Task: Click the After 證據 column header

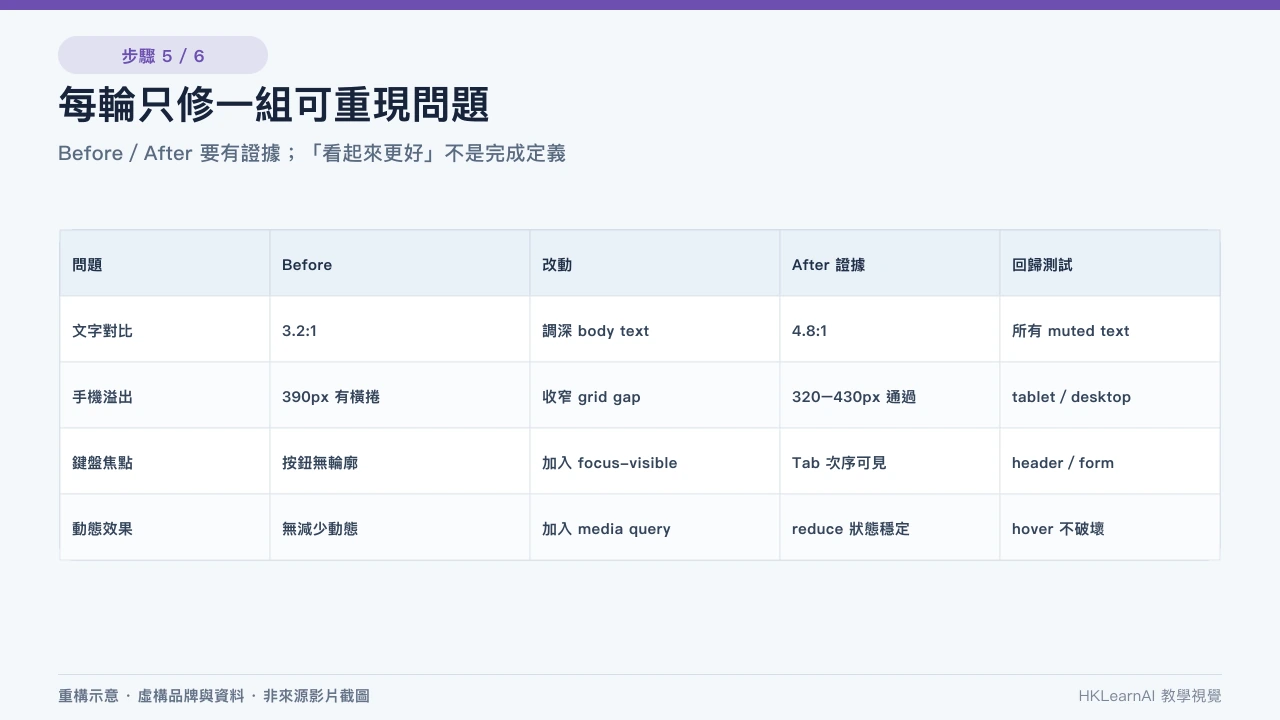Action: coord(890,264)
